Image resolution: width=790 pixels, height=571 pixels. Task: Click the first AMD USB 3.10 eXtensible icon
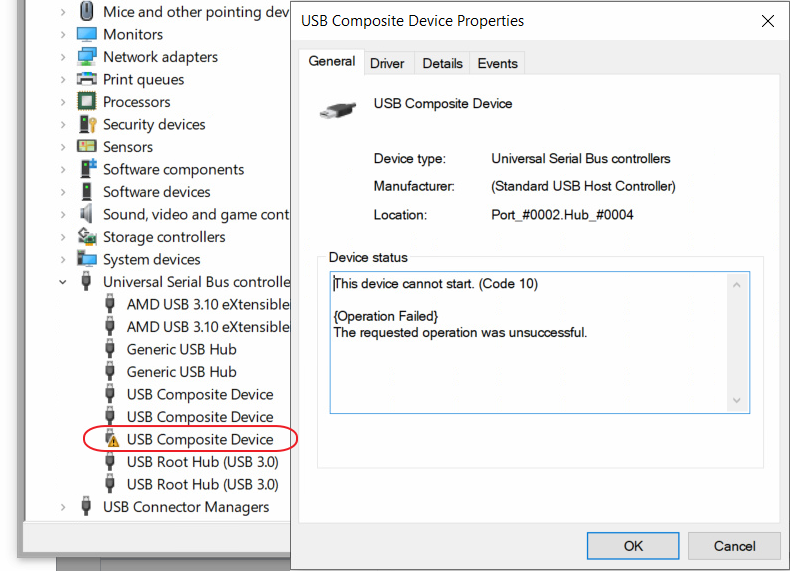tap(110, 304)
